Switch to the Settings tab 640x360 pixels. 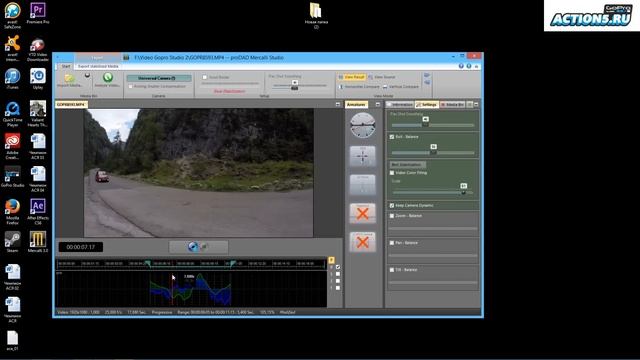(x=427, y=104)
